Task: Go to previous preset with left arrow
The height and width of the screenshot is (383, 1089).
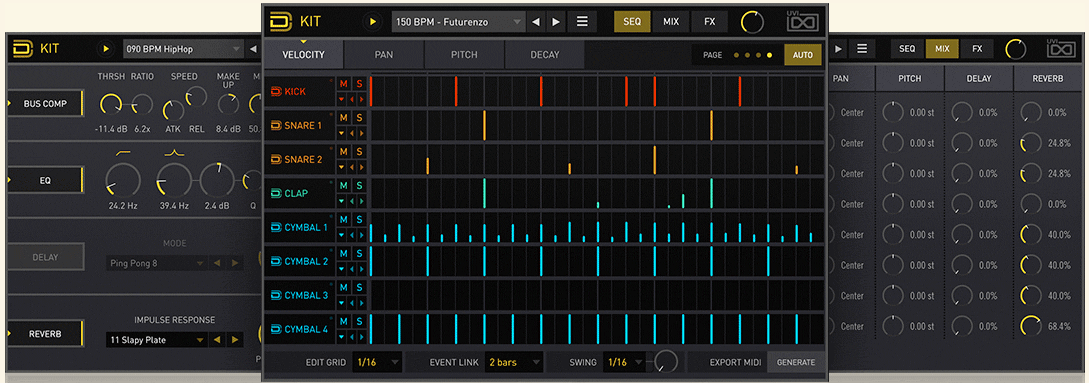Action: coord(535,22)
